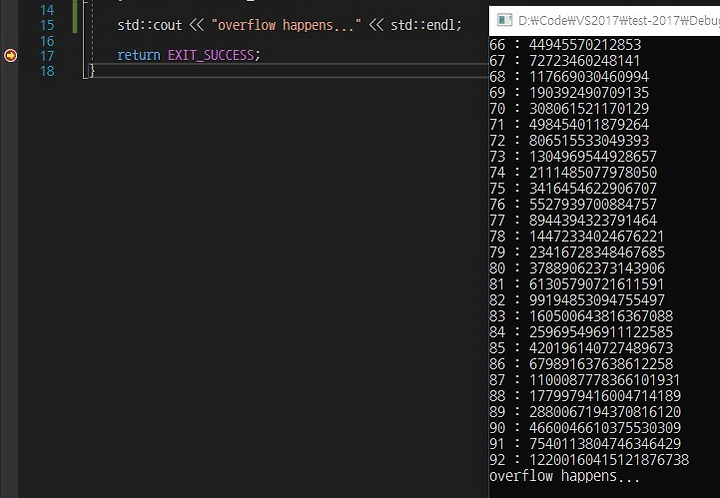The image size is (720, 498).
Task: Click console output row 88 : 1779979416004714189
Action: point(585,396)
